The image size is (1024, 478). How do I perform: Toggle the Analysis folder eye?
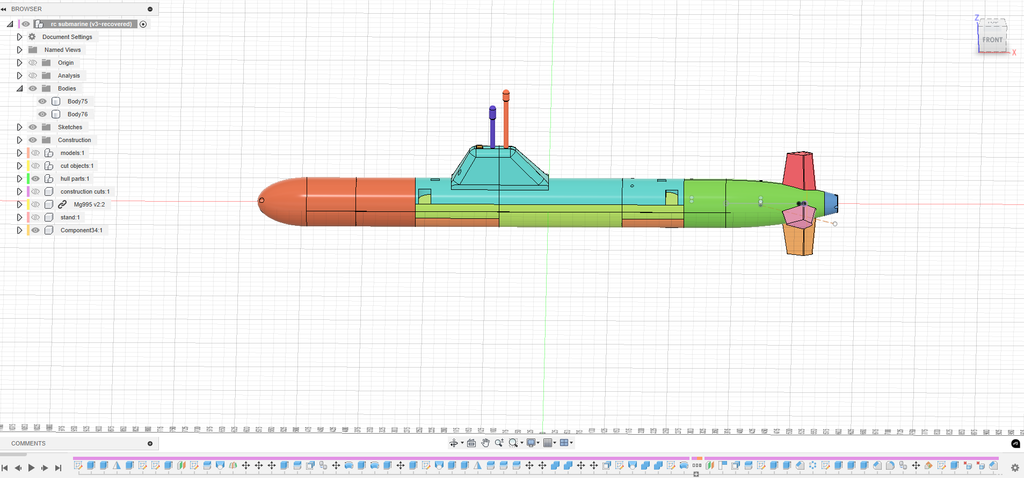coord(33,76)
